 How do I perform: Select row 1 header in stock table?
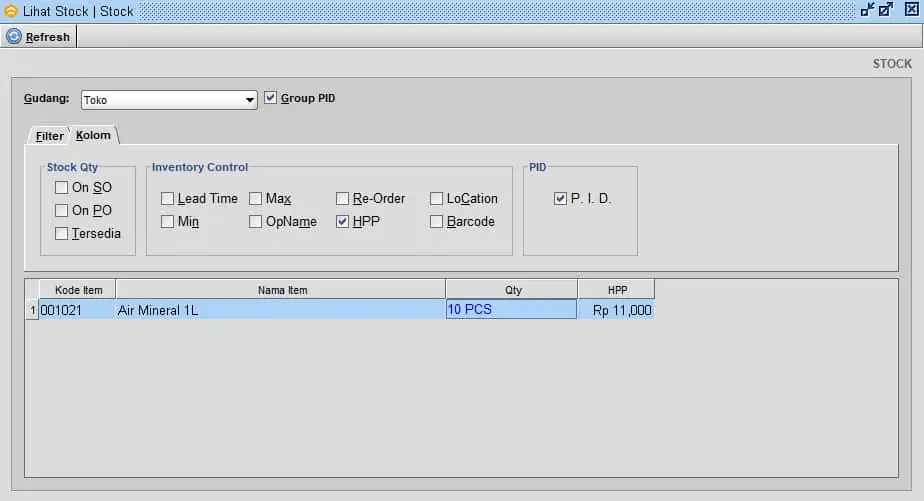click(x=32, y=311)
